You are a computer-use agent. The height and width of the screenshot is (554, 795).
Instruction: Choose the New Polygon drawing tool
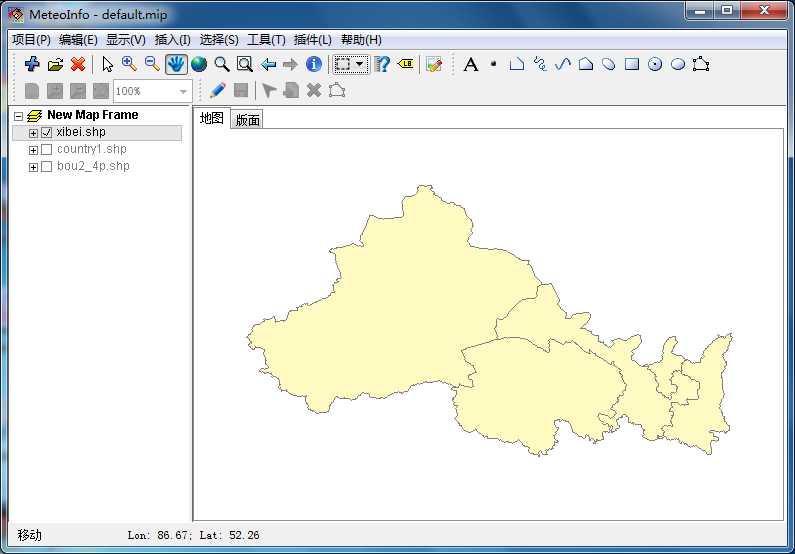[x=586, y=65]
